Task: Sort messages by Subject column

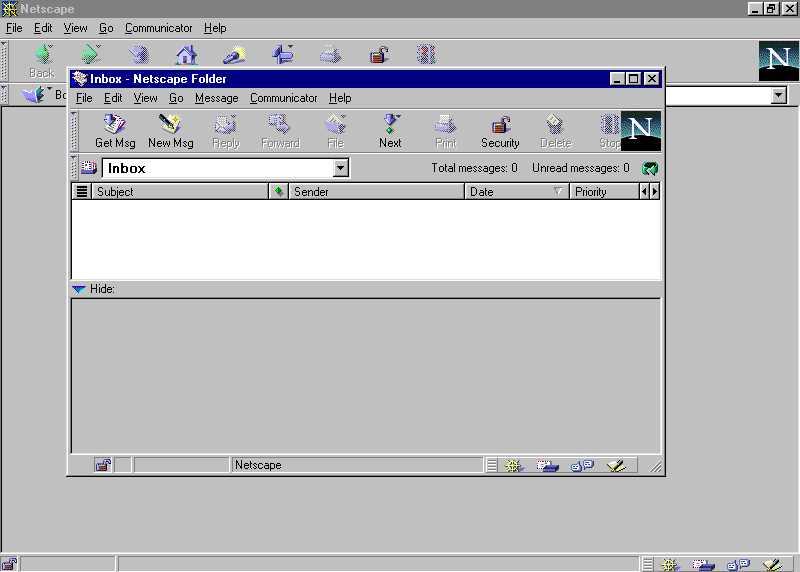Action: click(x=180, y=192)
